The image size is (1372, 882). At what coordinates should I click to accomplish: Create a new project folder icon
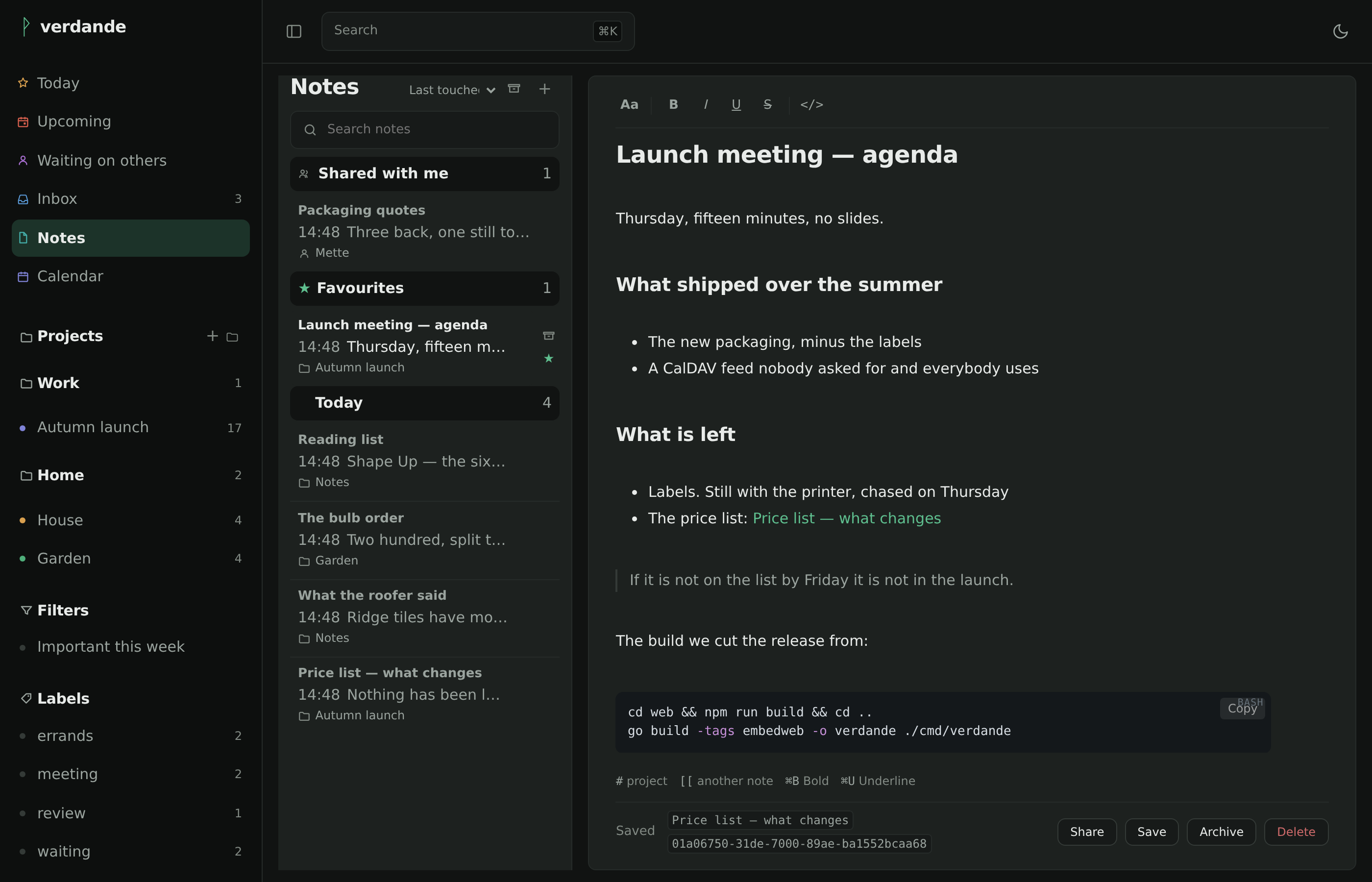pyautogui.click(x=232, y=337)
